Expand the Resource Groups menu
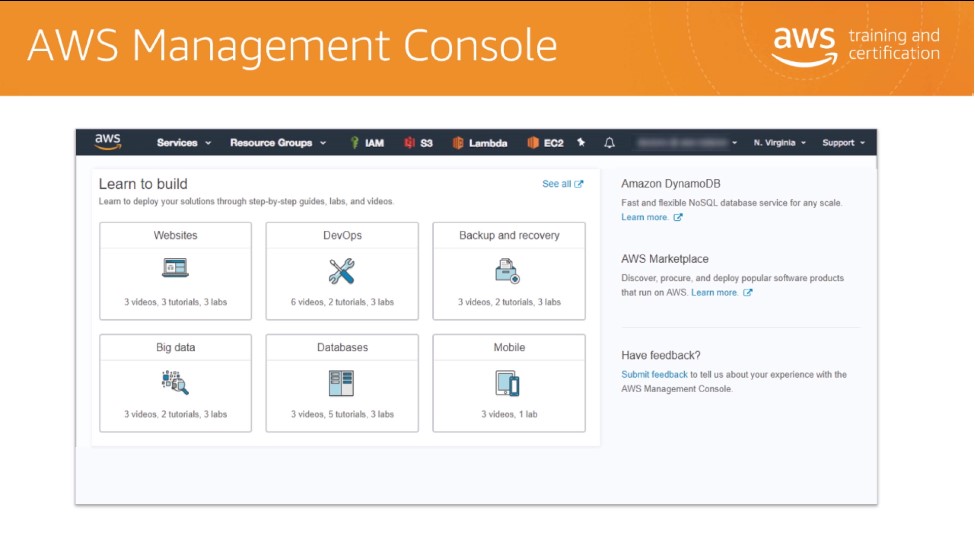Viewport: 975px width, 547px height. (278, 143)
